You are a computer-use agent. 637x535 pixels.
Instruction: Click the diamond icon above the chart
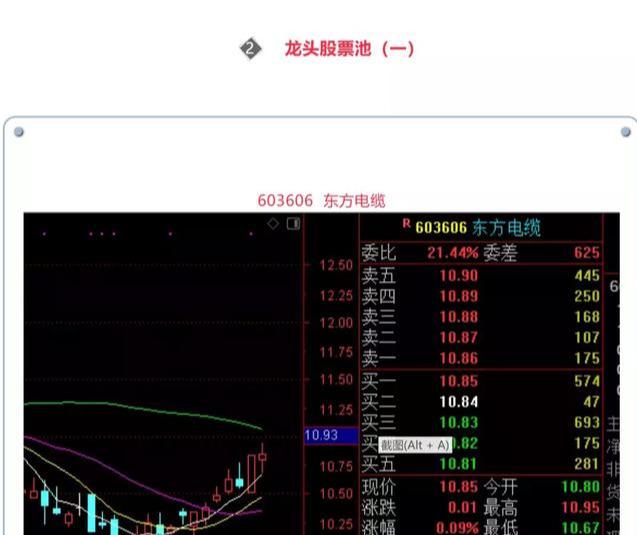[273, 223]
